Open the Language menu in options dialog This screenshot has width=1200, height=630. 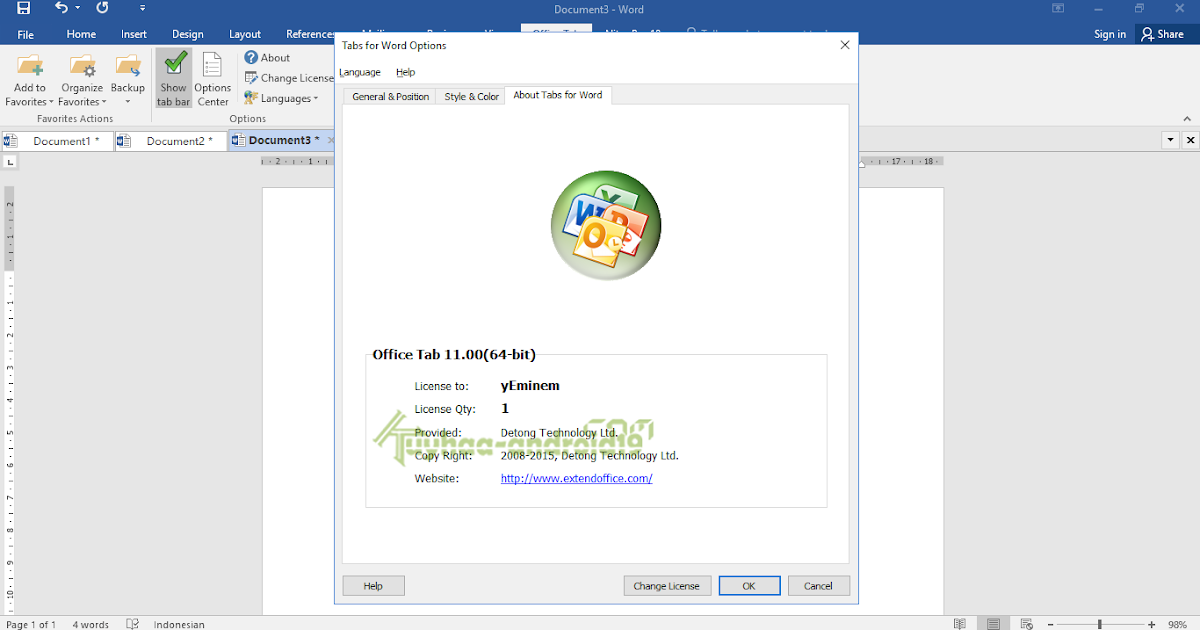click(x=360, y=72)
